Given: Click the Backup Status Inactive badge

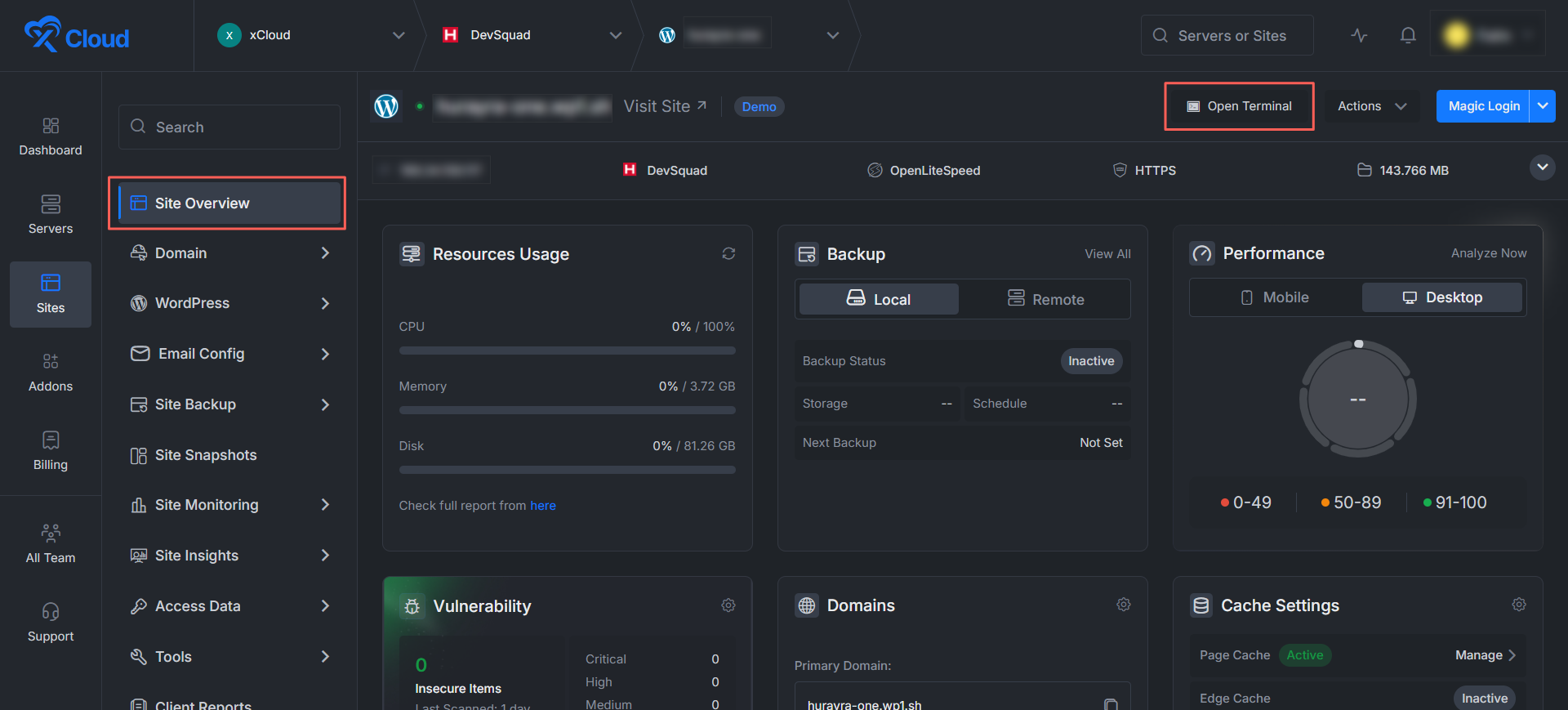Looking at the screenshot, I should (1091, 361).
